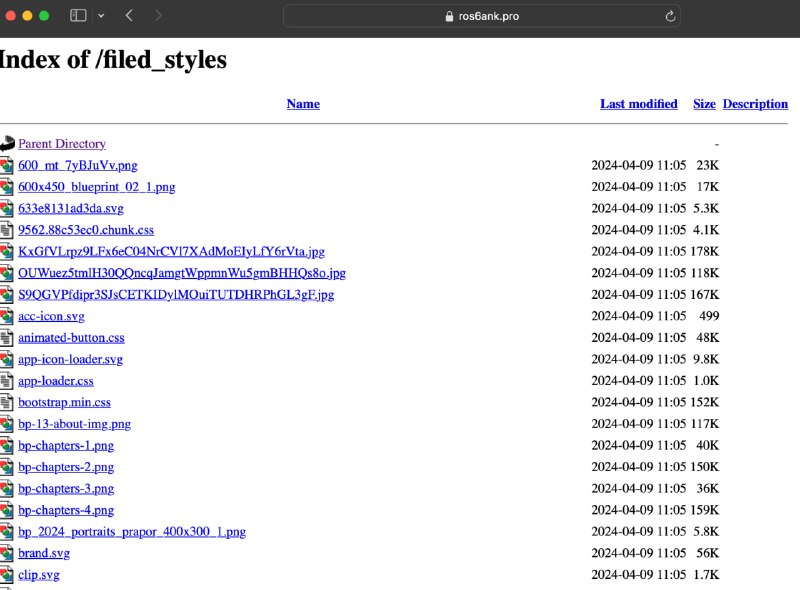800x590 pixels.
Task: Open app-icon-loader.svg file
Action: tap(70, 359)
